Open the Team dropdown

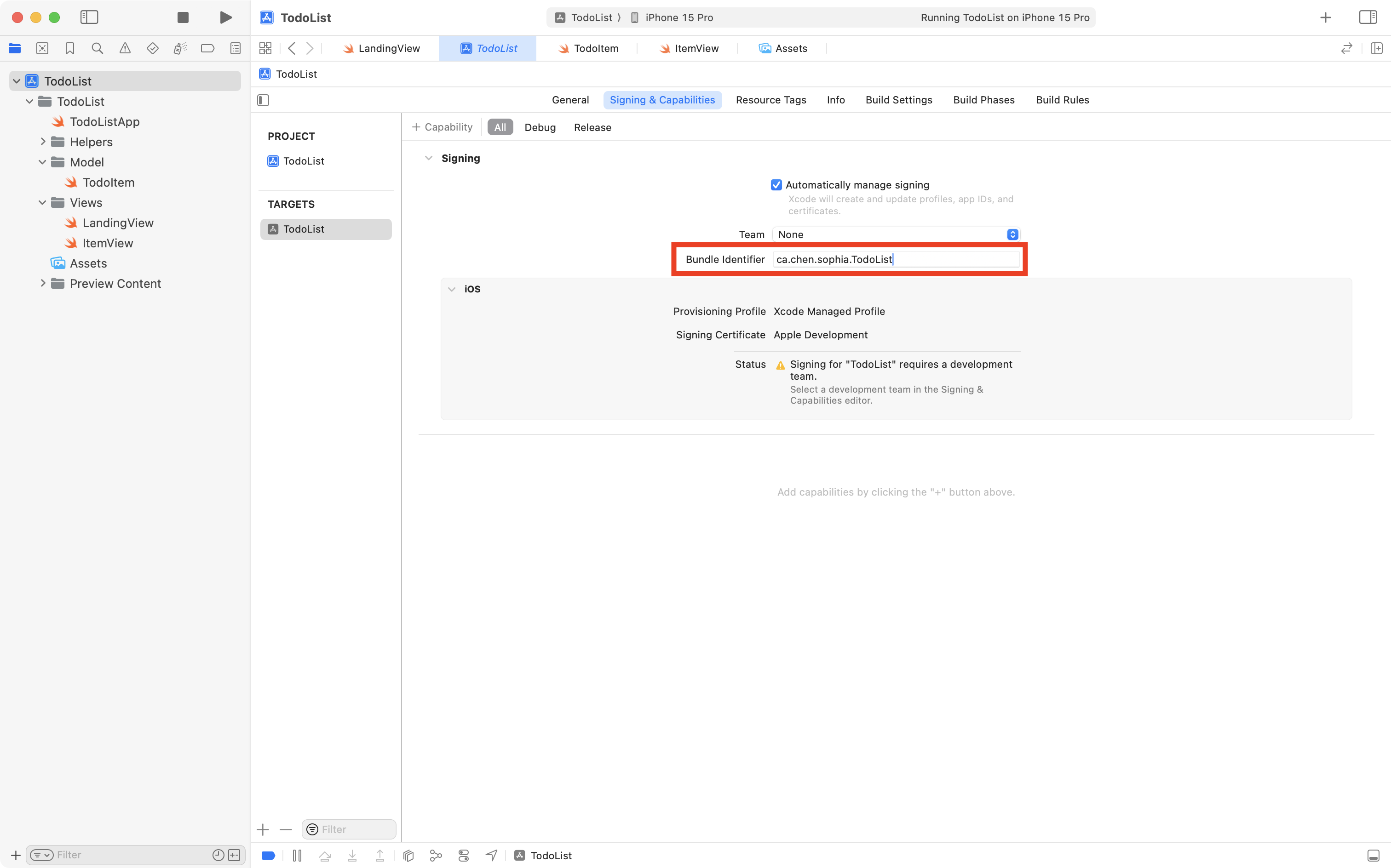895,234
